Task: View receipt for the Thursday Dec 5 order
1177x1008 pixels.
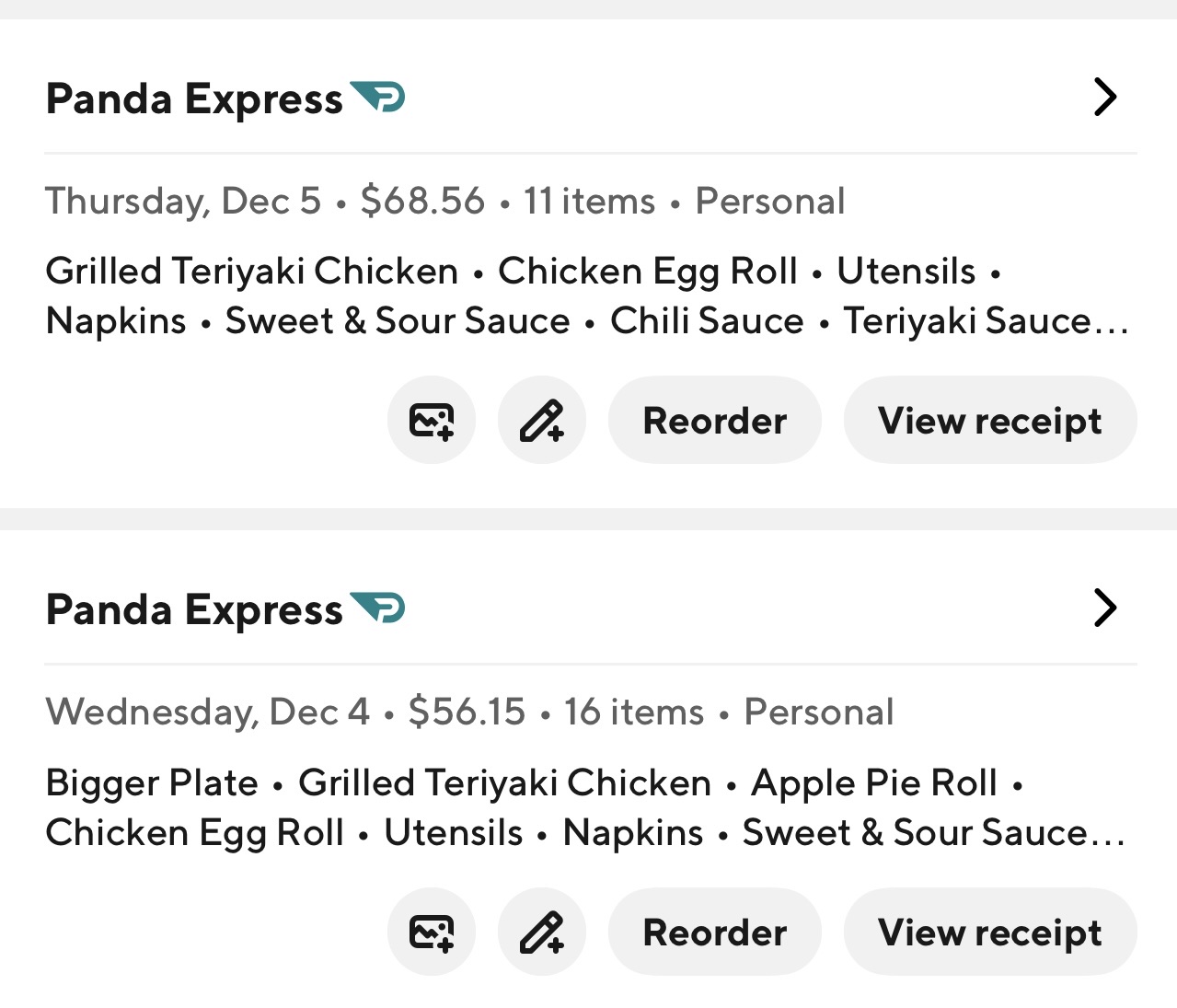Action: pyautogui.click(x=989, y=421)
